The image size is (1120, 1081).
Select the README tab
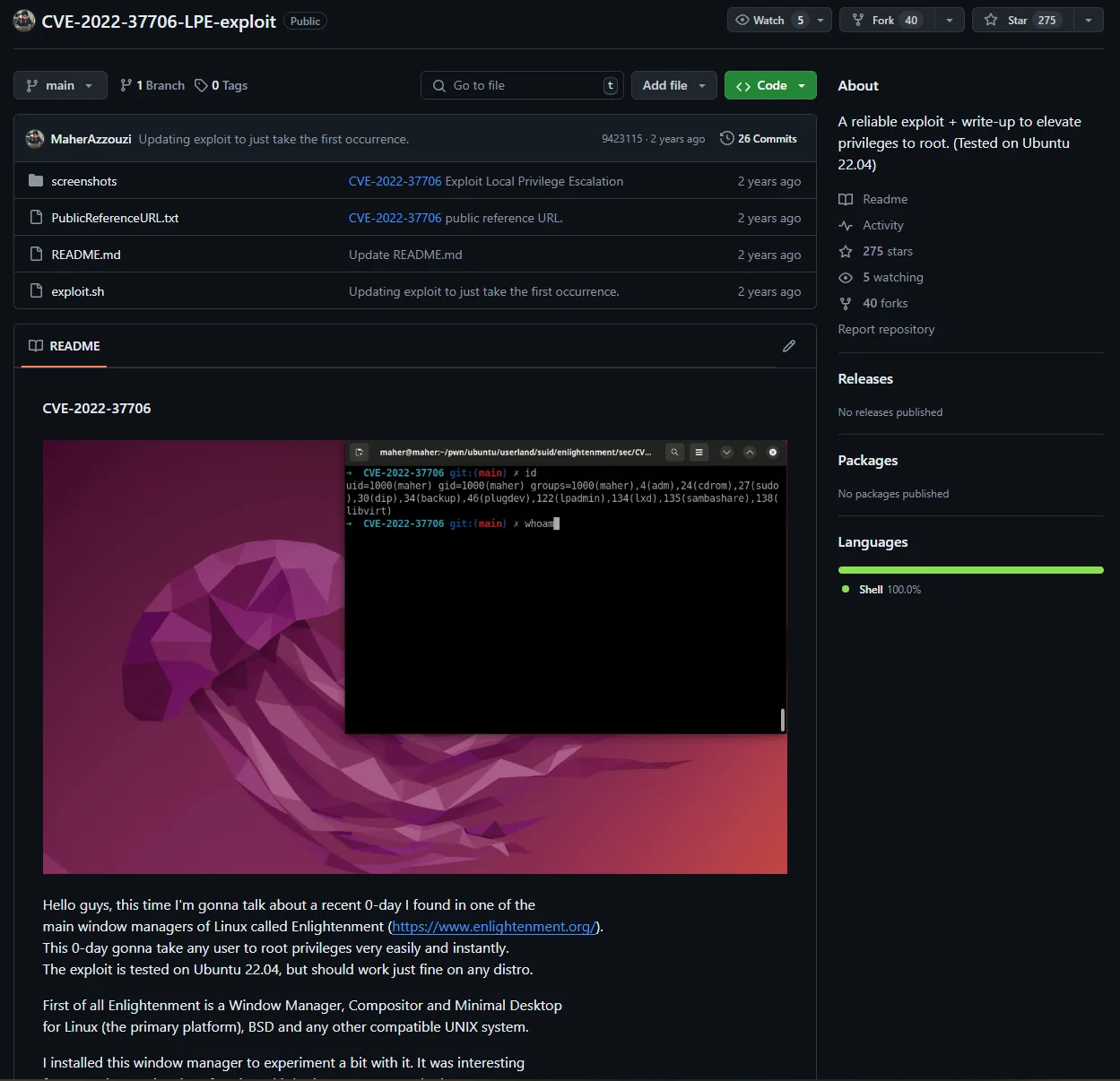pyautogui.click(x=65, y=346)
